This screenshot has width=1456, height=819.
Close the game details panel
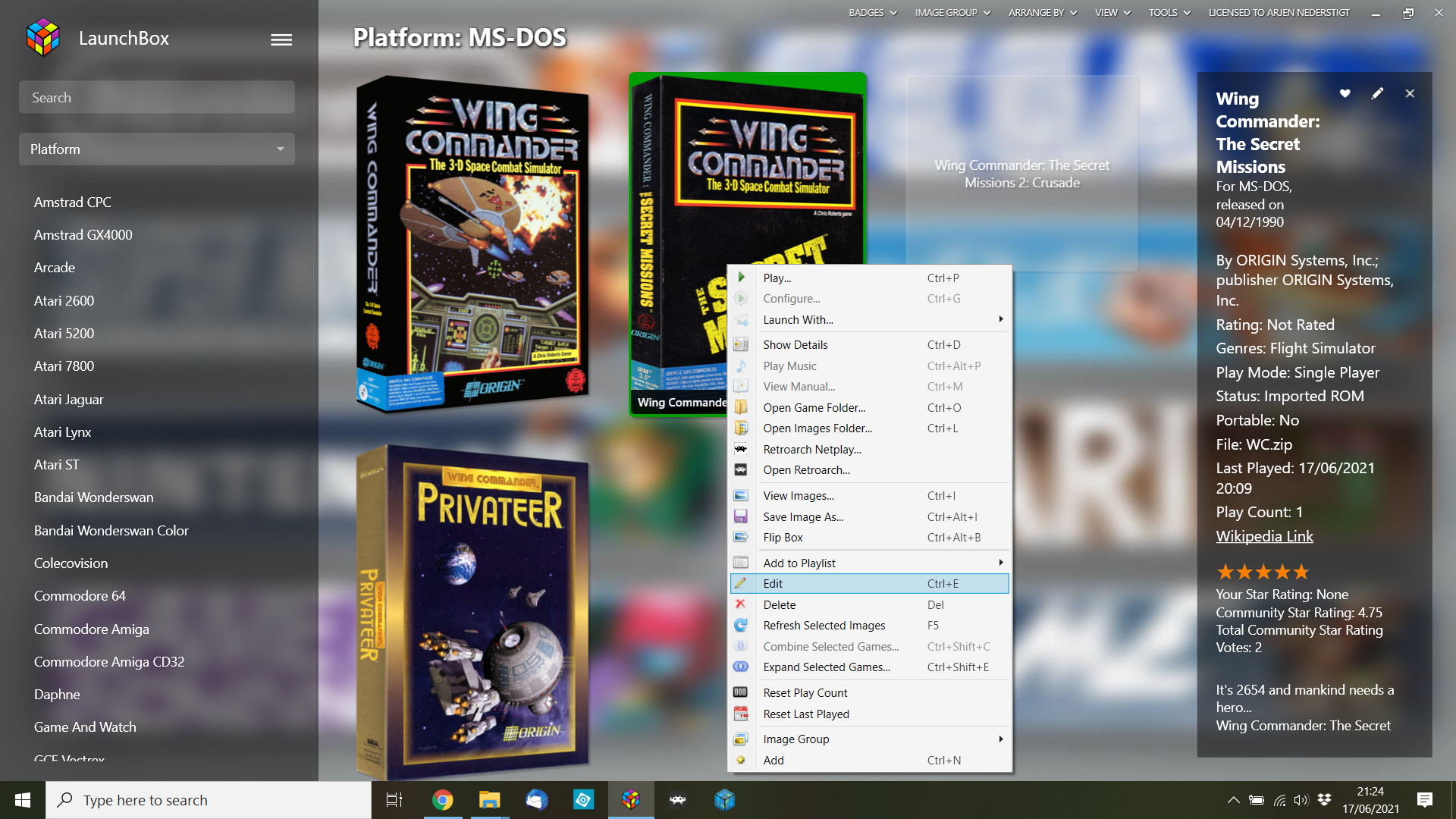[x=1410, y=93]
